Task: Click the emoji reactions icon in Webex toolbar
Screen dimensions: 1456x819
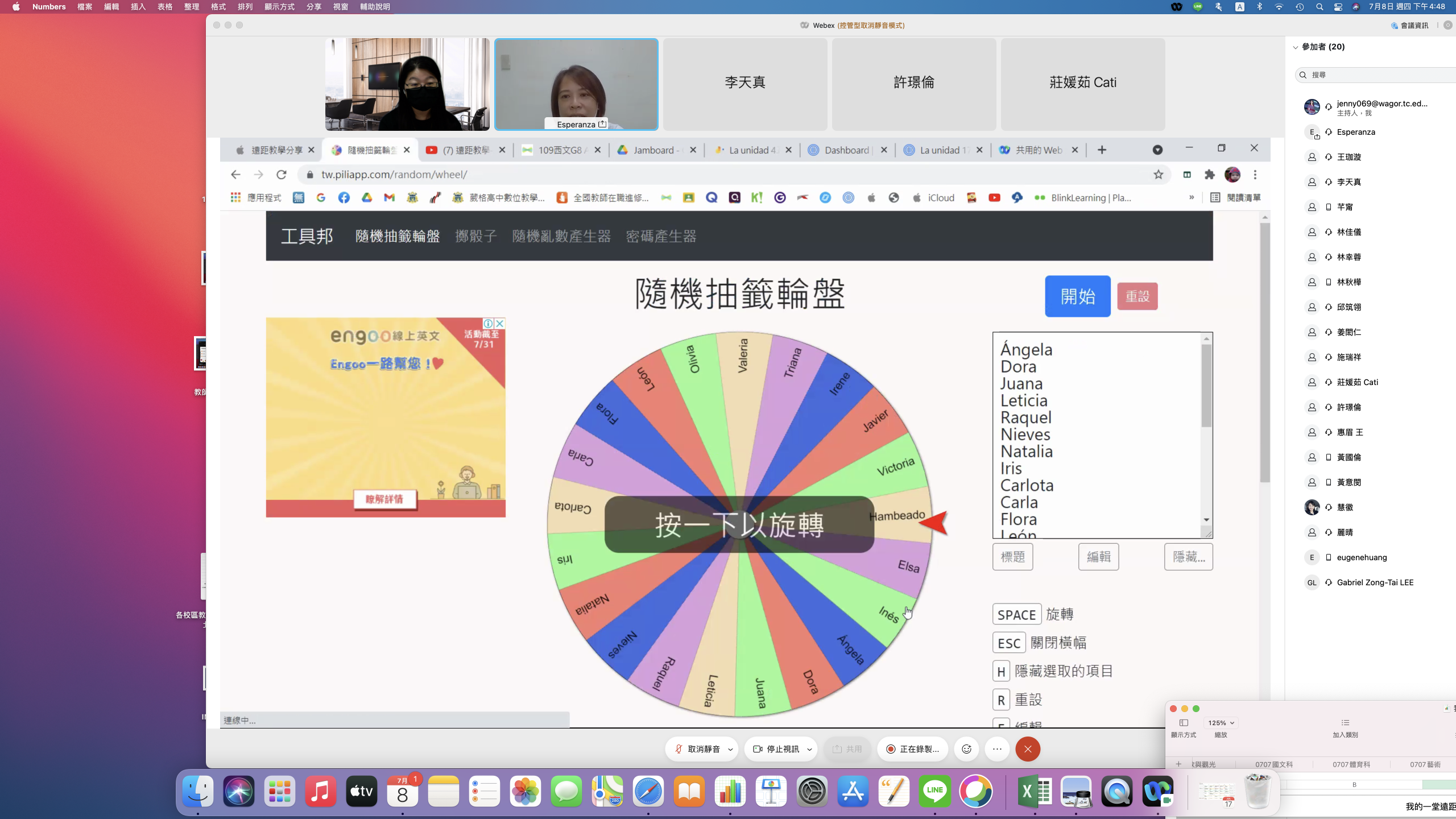Action: pyautogui.click(x=966, y=749)
